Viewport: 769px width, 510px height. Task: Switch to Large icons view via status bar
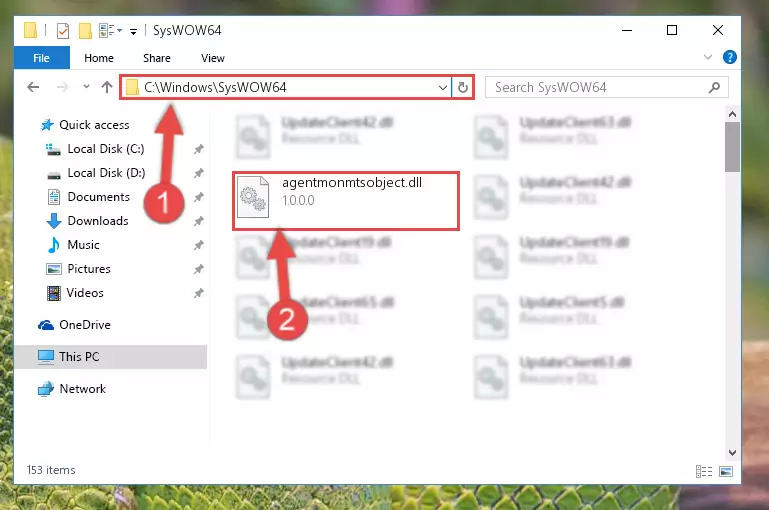[x=726, y=472]
